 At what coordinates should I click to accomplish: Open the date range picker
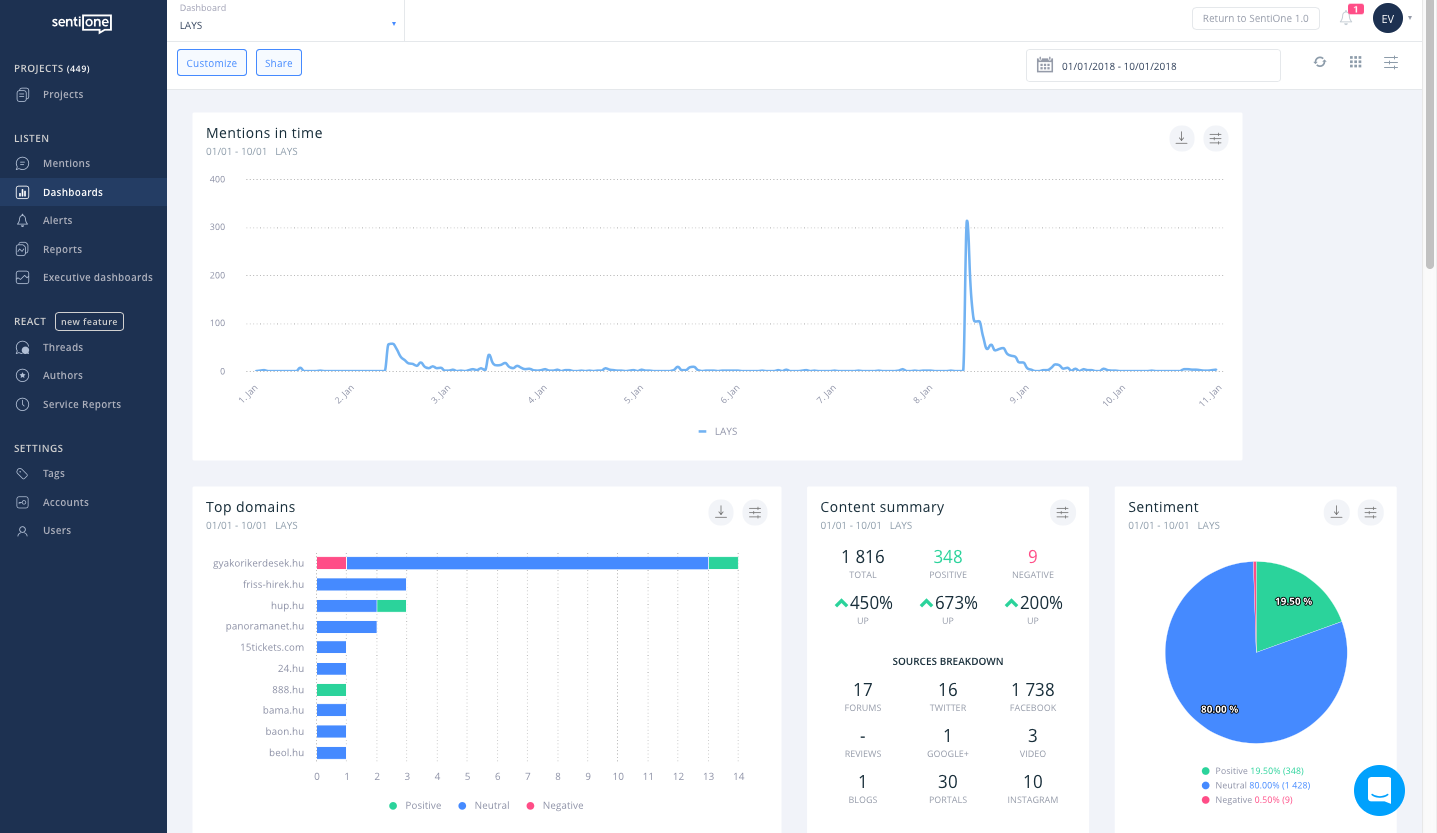(1152, 66)
